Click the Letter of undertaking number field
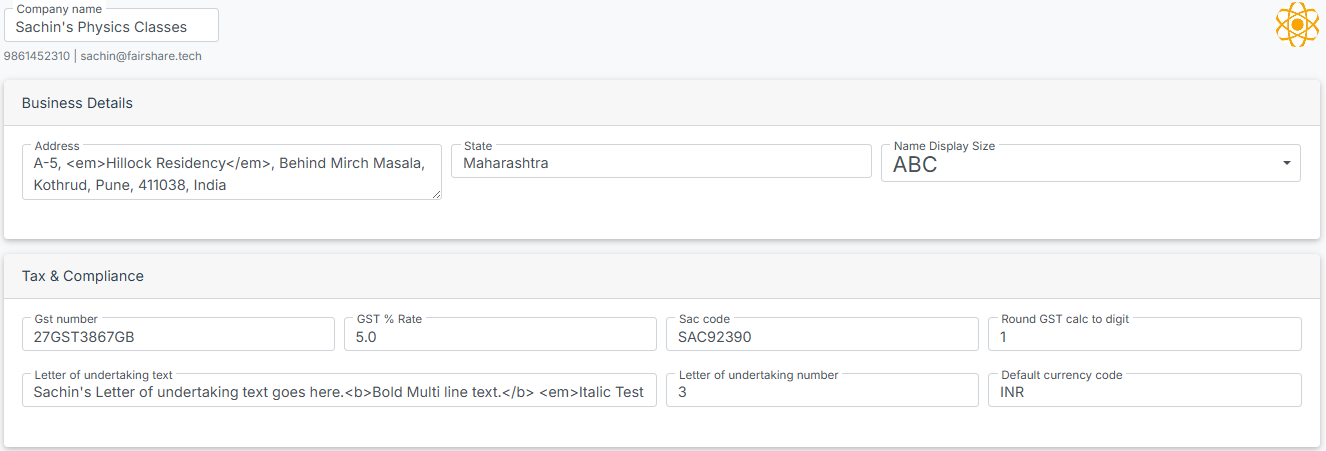 (x=821, y=392)
